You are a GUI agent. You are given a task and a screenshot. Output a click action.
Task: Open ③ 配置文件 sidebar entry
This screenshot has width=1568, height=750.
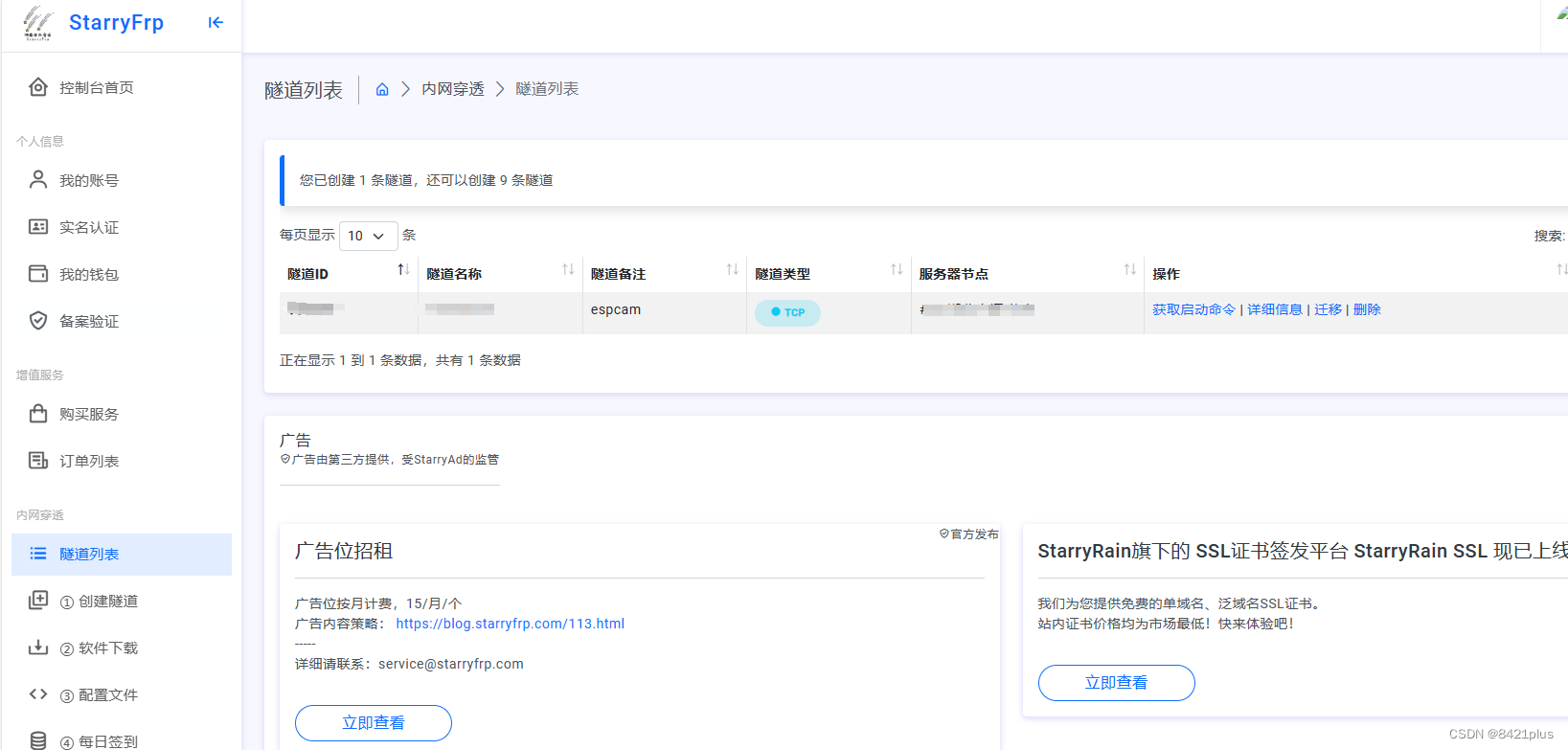(122, 694)
